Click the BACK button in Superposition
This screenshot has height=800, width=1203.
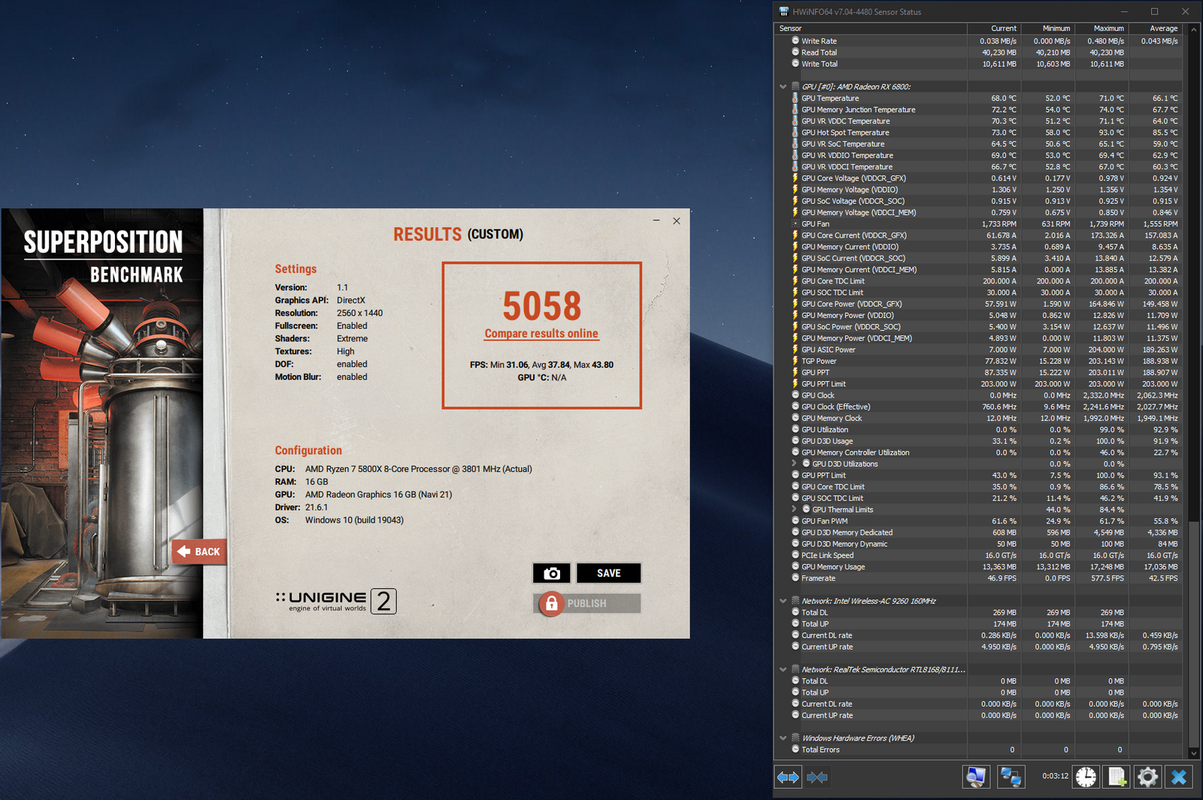pyautogui.click(x=199, y=551)
